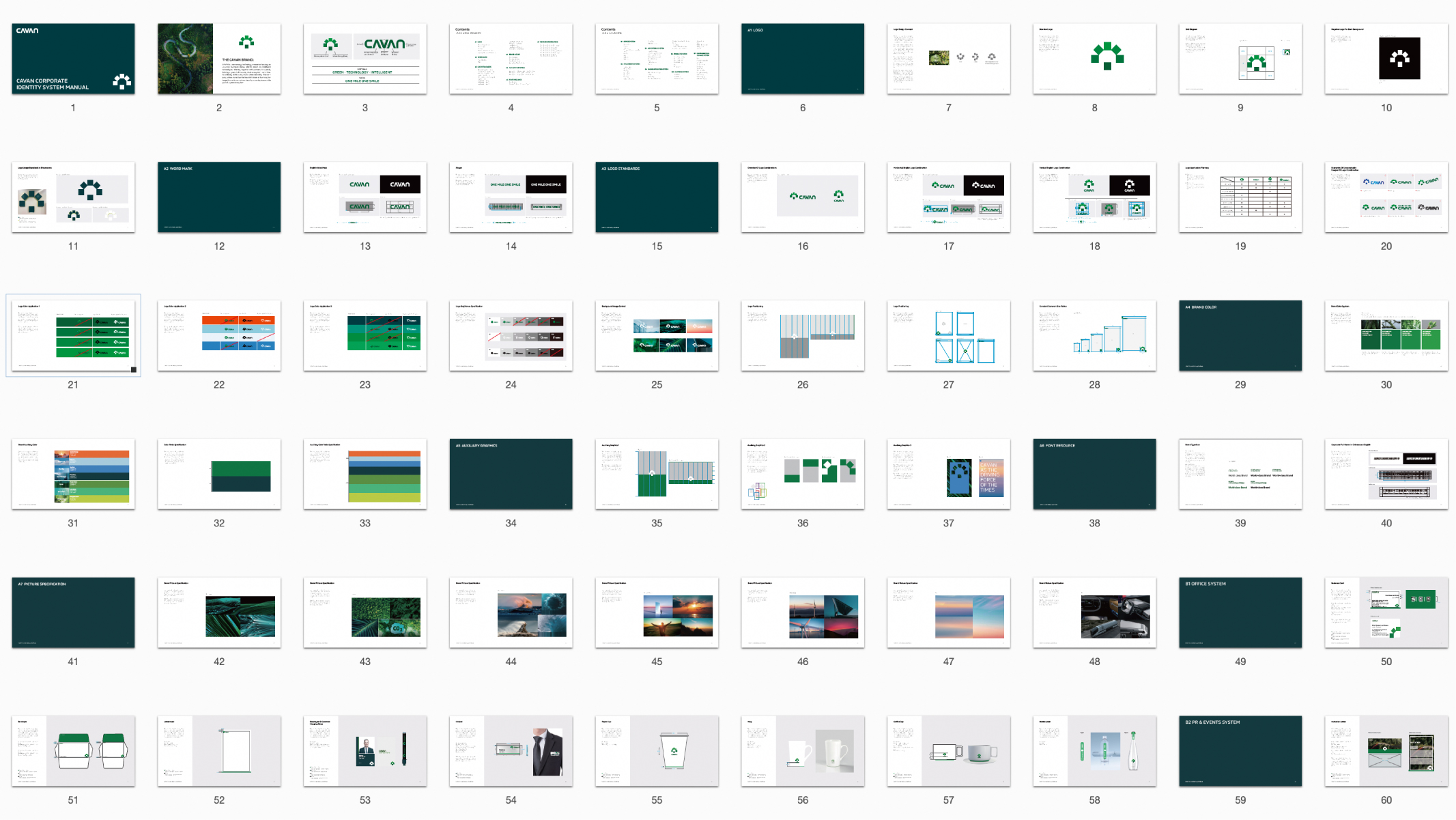Select slide 6 A1 LOGO divider

(803, 59)
